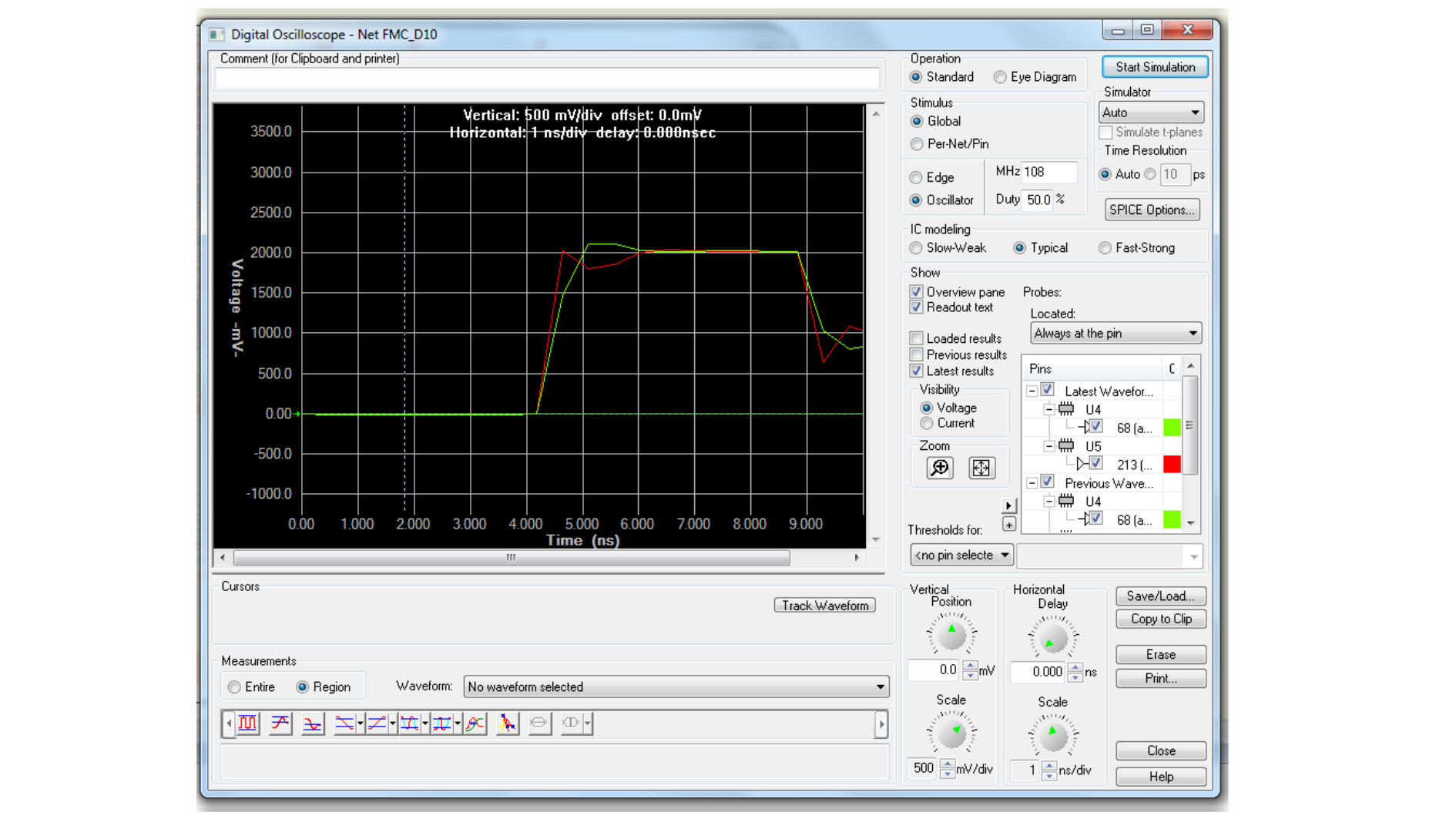Click the fit-to-window zoom button
Image resolution: width=1456 pixels, height=819 pixels.
click(981, 468)
